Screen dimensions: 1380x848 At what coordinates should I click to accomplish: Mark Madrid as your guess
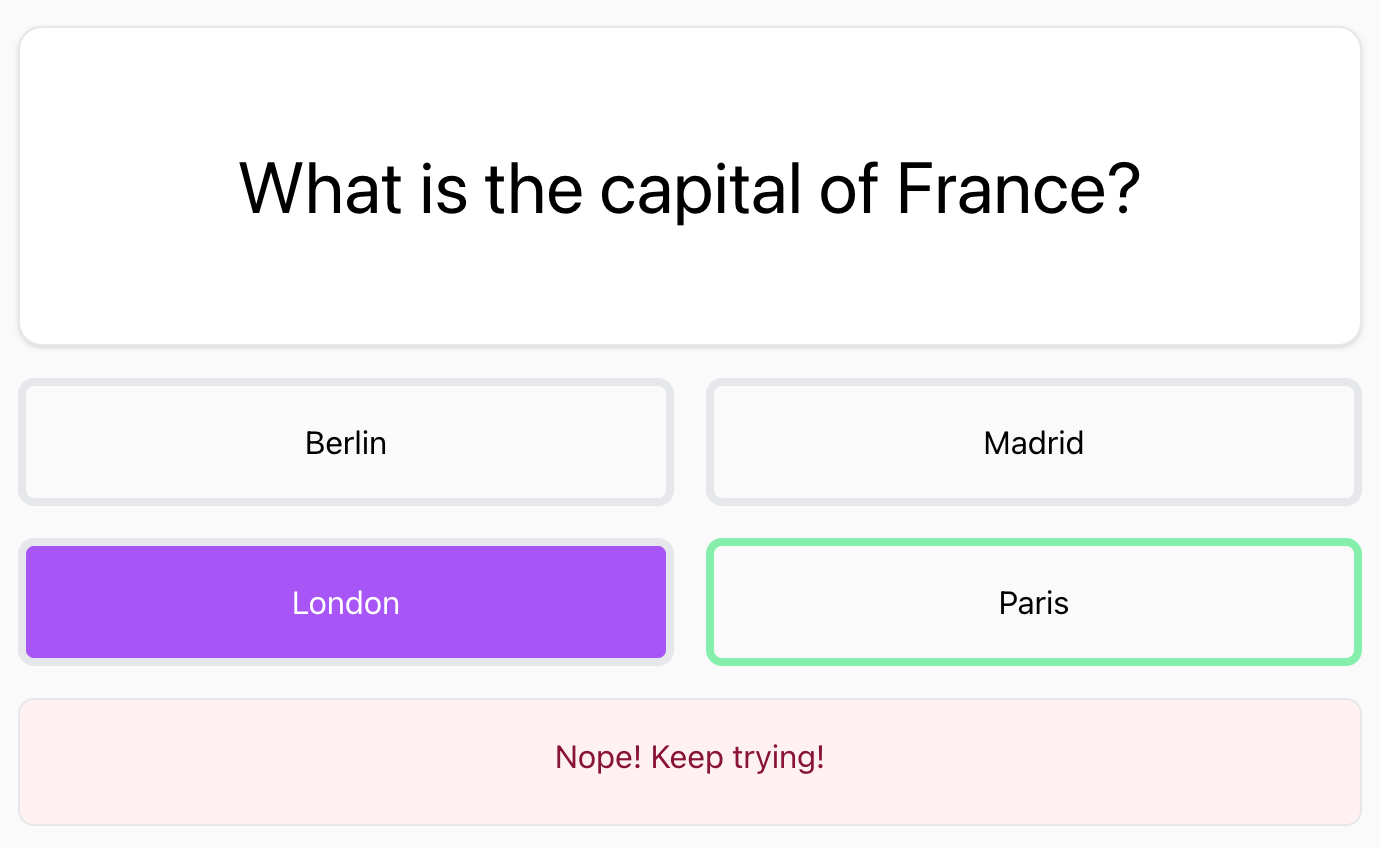[x=1033, y=442]
